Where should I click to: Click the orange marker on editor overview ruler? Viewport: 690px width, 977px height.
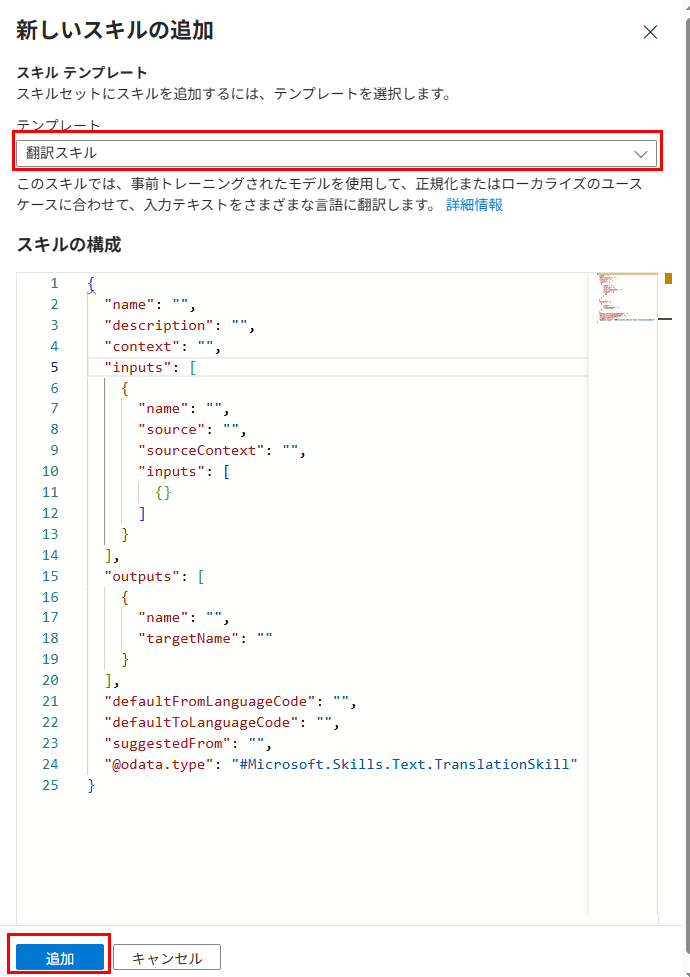point(668,278)
